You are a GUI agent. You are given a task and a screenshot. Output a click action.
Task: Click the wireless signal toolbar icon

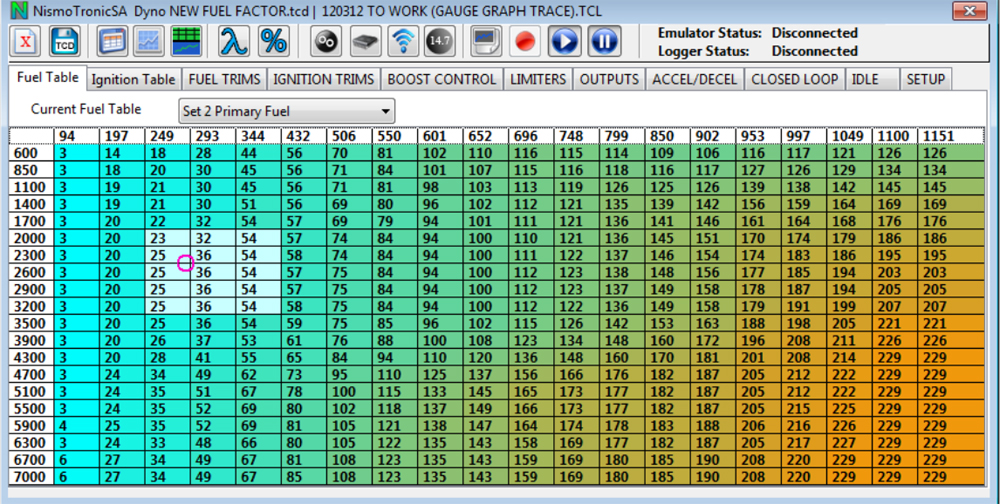(403, 41)
